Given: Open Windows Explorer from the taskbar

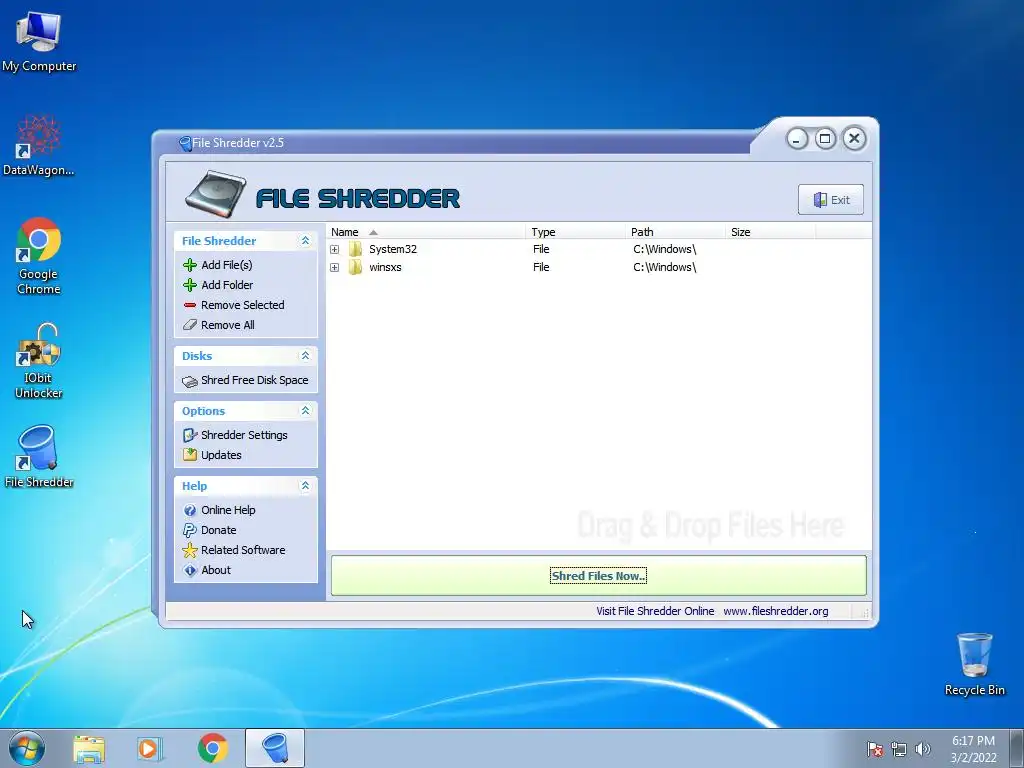Looking at the screenshot, I should tap(89, 748).
